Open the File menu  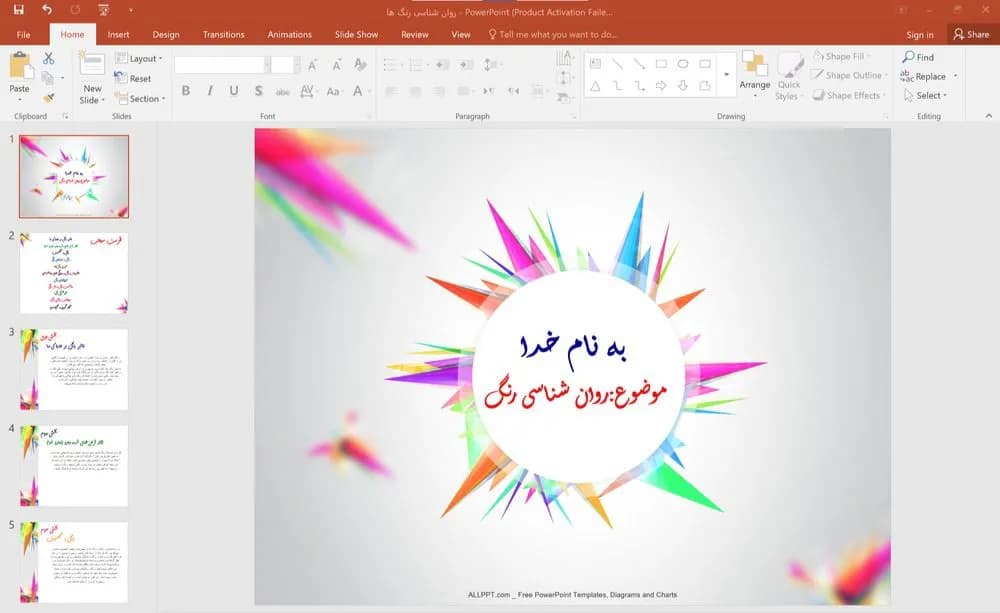click(x=24, y=34)
